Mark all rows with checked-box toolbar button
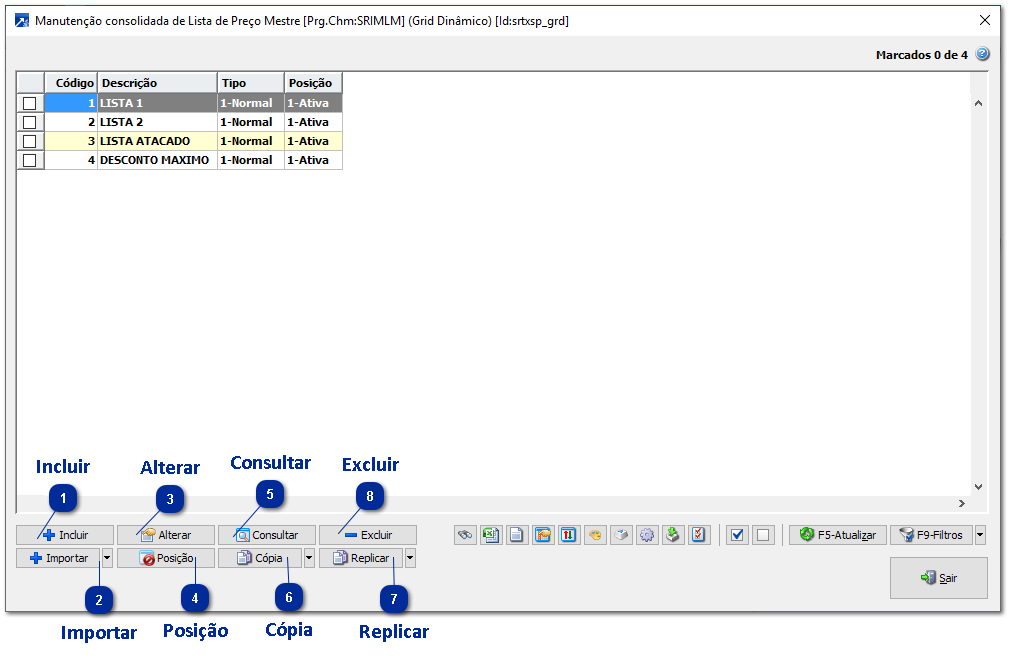Screen dimensions: 1010x661 point(738,535)
